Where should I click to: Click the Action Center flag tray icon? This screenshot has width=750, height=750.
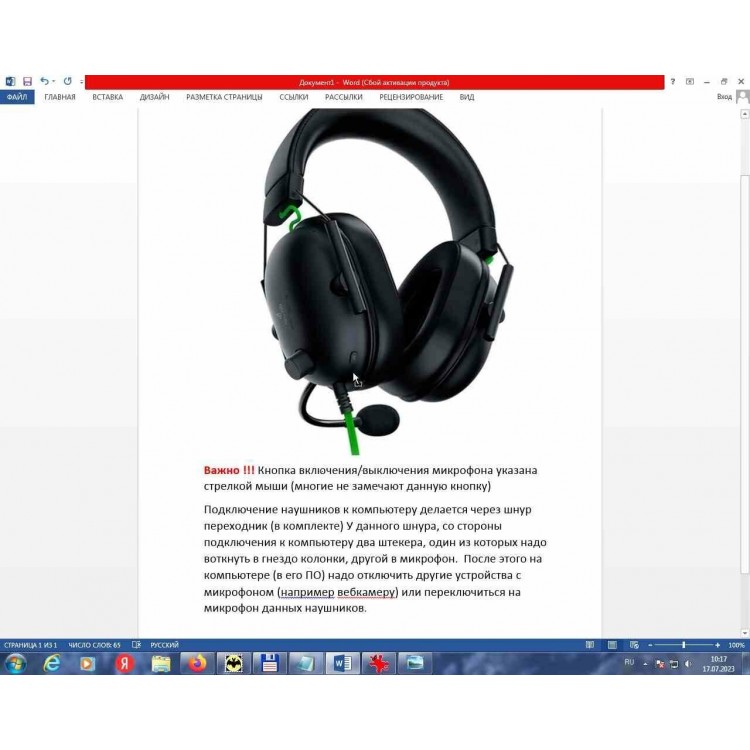pos(660,664)
